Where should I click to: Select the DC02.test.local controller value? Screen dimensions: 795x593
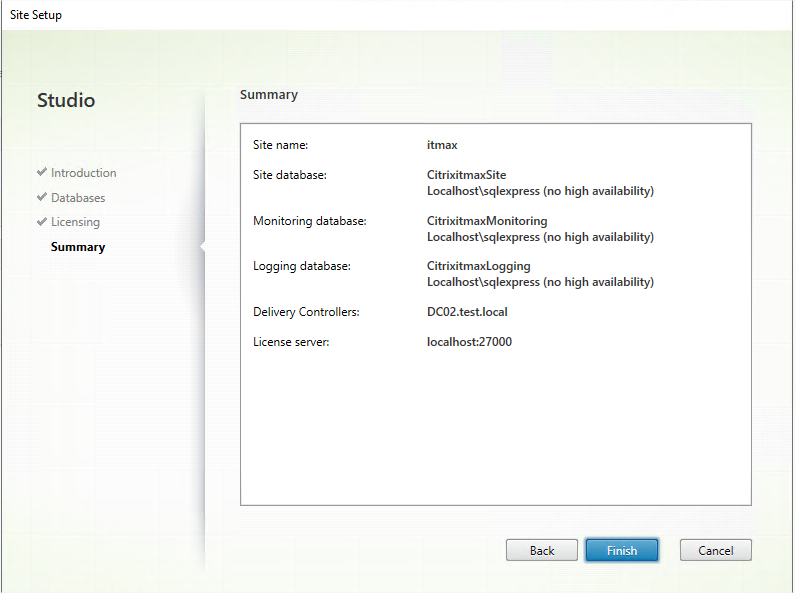[467, 312]
